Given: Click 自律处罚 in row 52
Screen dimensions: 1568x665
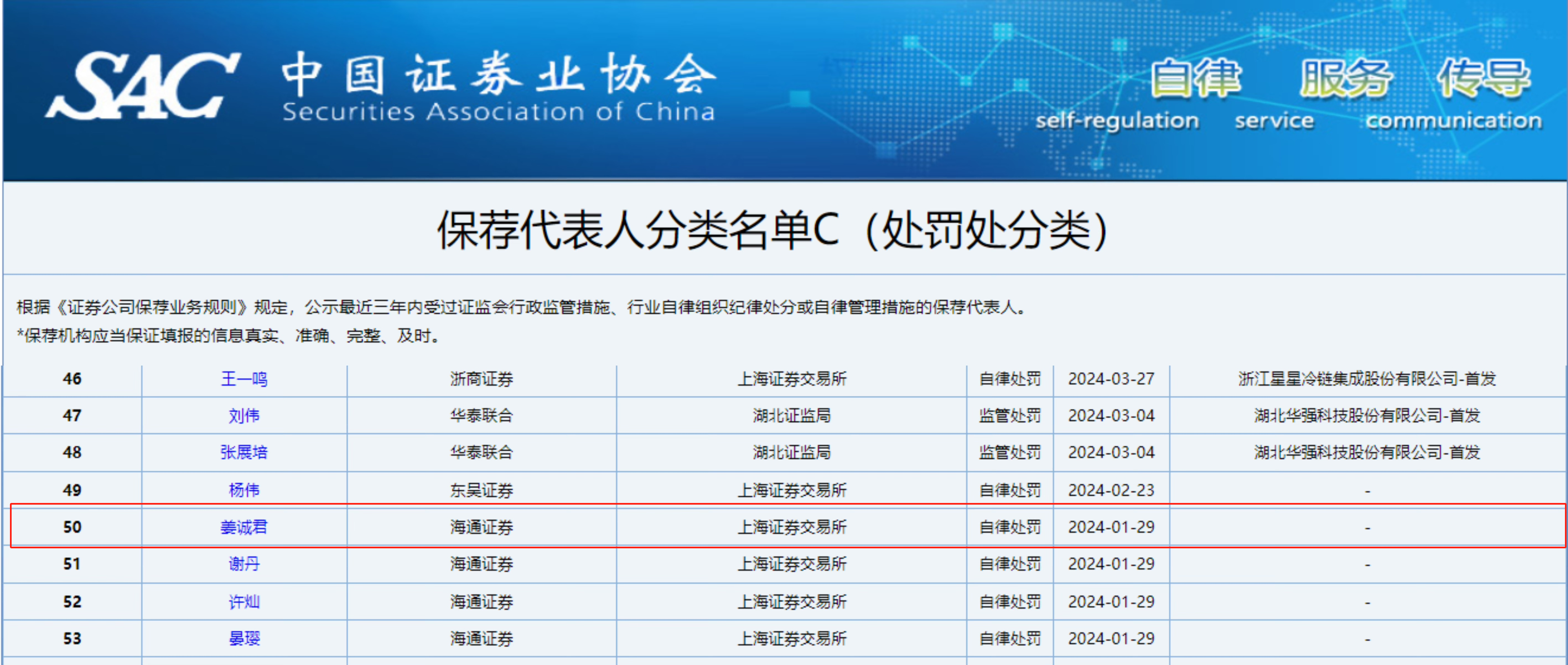Looking at the screenshot, I should [1010, 602].
